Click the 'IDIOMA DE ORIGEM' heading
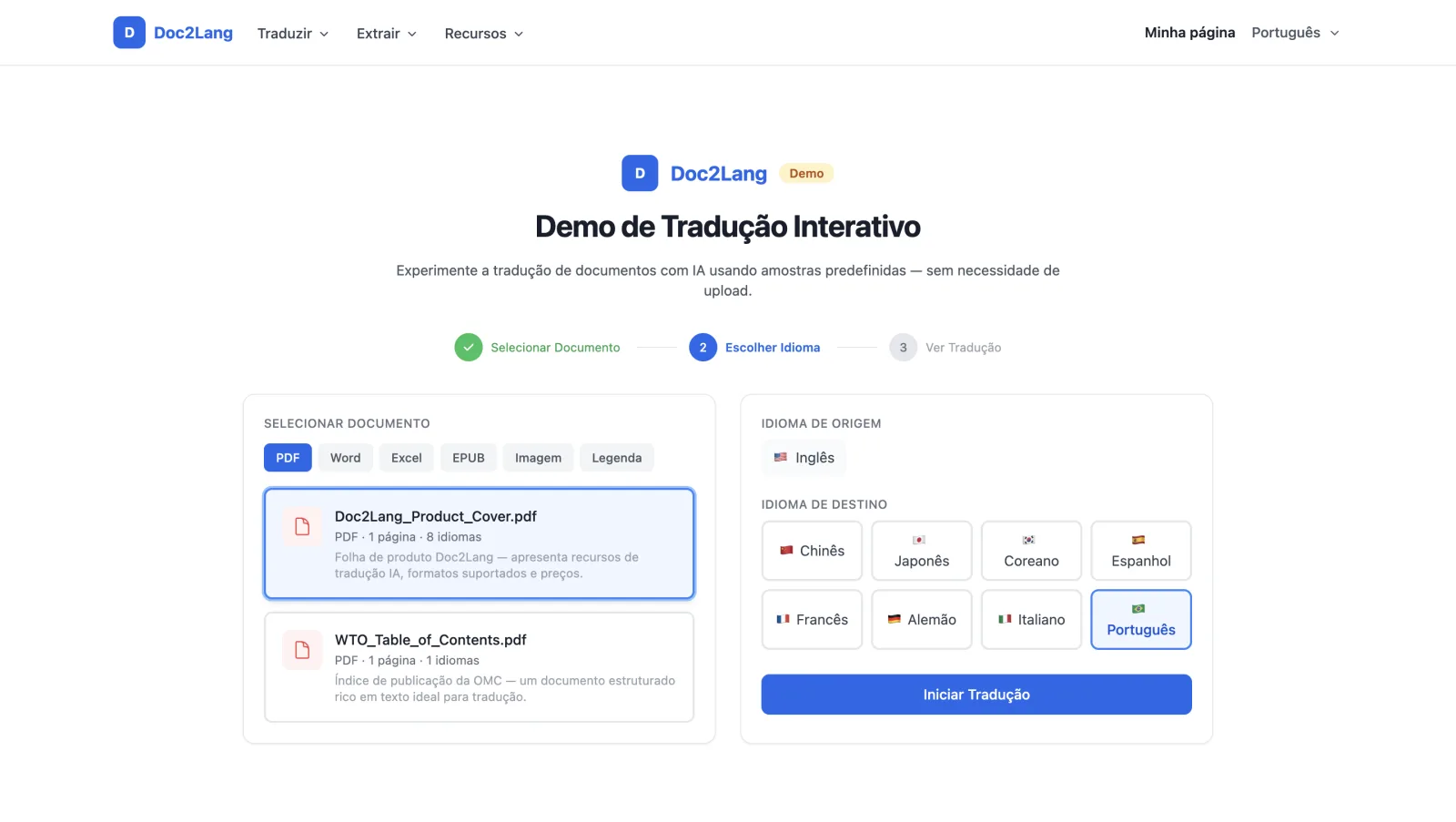This screenshot has height=822, width=1456. [x=821, y=423]
